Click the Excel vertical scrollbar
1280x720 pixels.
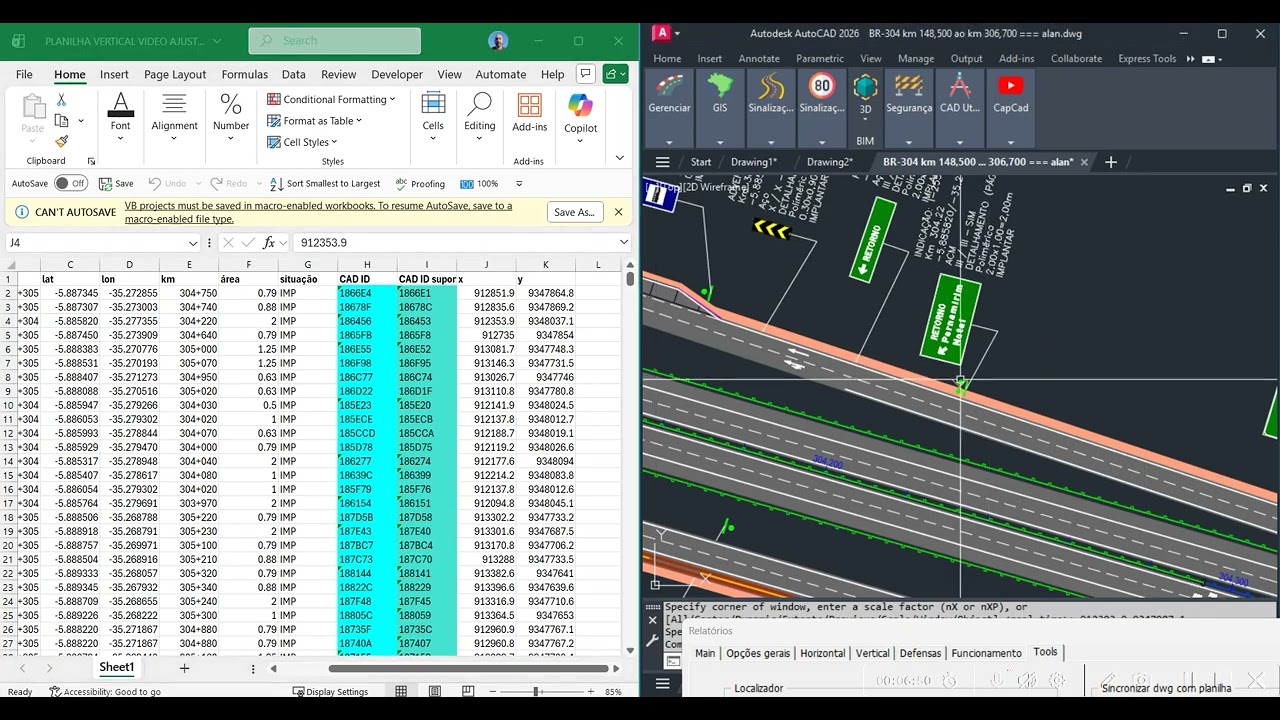click(x=630, y=277)
